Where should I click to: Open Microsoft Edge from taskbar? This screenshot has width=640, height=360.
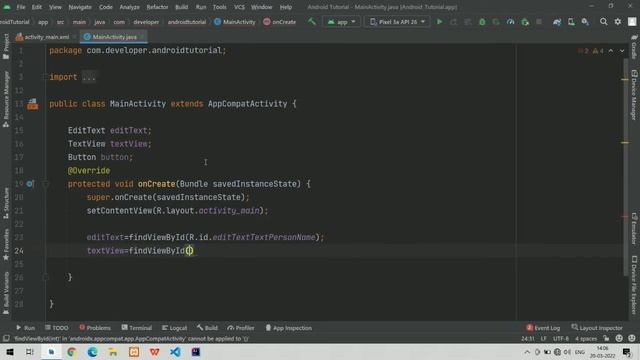tap(92, 352)
